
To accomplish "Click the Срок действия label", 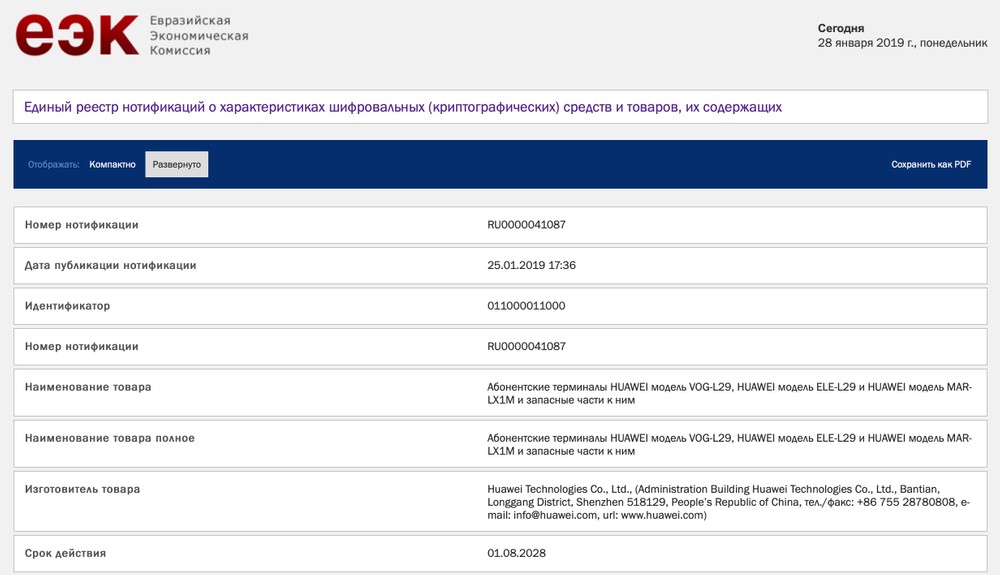I will pos(65,553).
